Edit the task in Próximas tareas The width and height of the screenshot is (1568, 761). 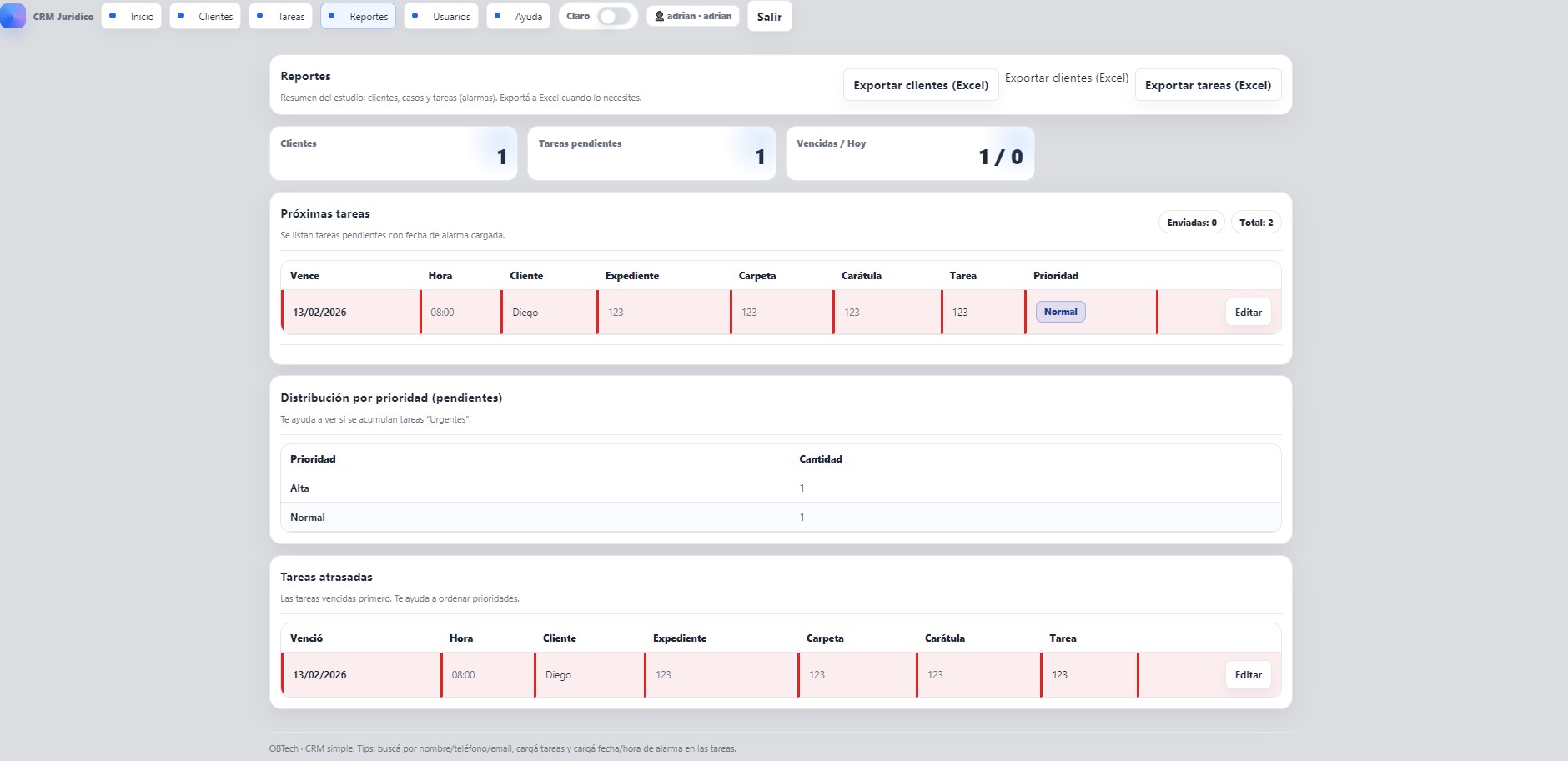(1248, 313)
